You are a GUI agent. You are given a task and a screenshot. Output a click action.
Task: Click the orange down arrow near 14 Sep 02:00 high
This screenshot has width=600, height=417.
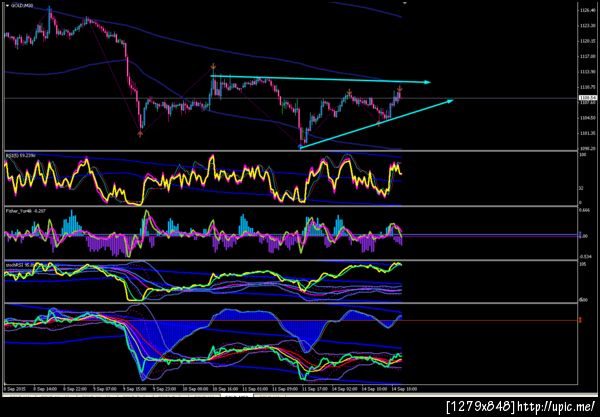[x=349, y=92]
